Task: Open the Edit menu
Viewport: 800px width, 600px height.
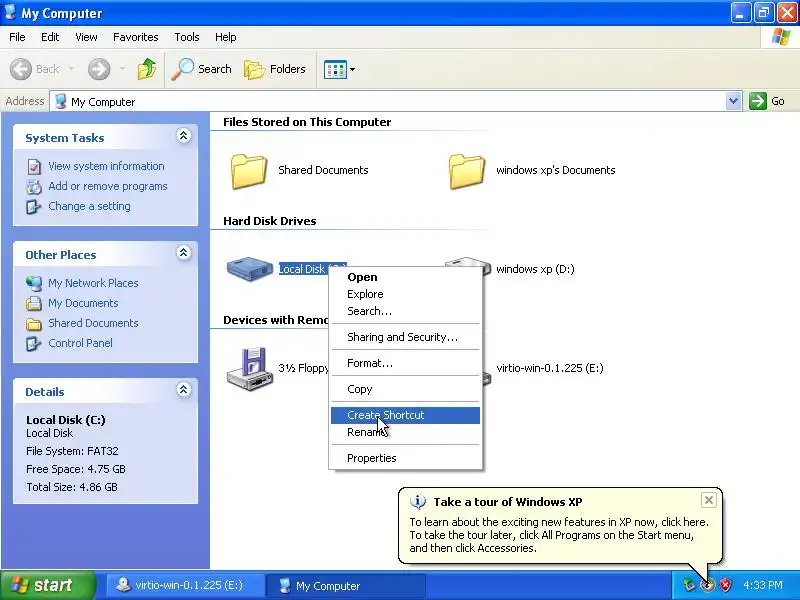Action: tap(50, 37)
